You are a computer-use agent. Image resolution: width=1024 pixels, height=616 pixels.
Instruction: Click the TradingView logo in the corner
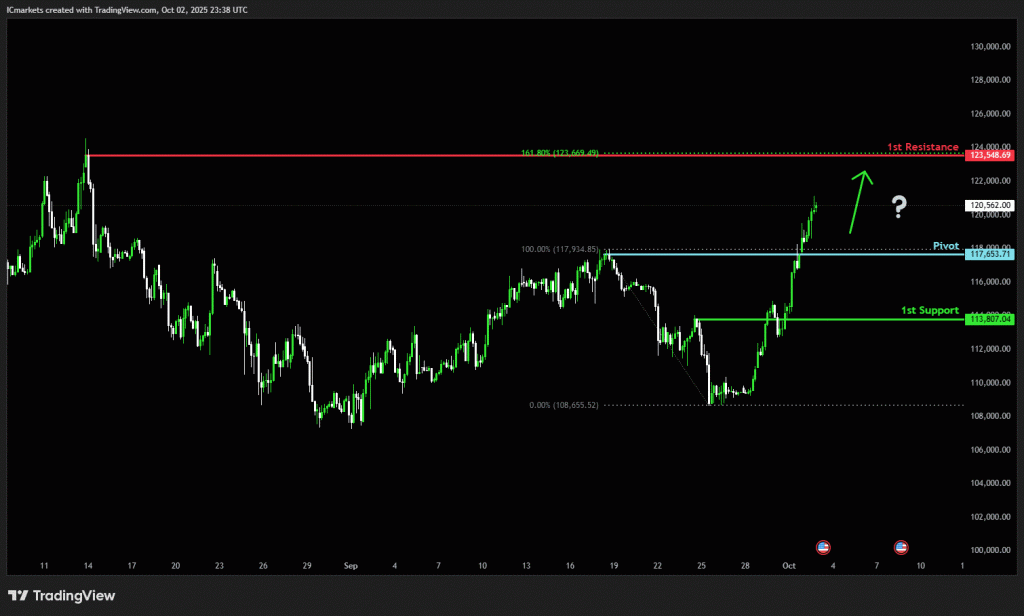pyautogui.click(x=62, y=596)
